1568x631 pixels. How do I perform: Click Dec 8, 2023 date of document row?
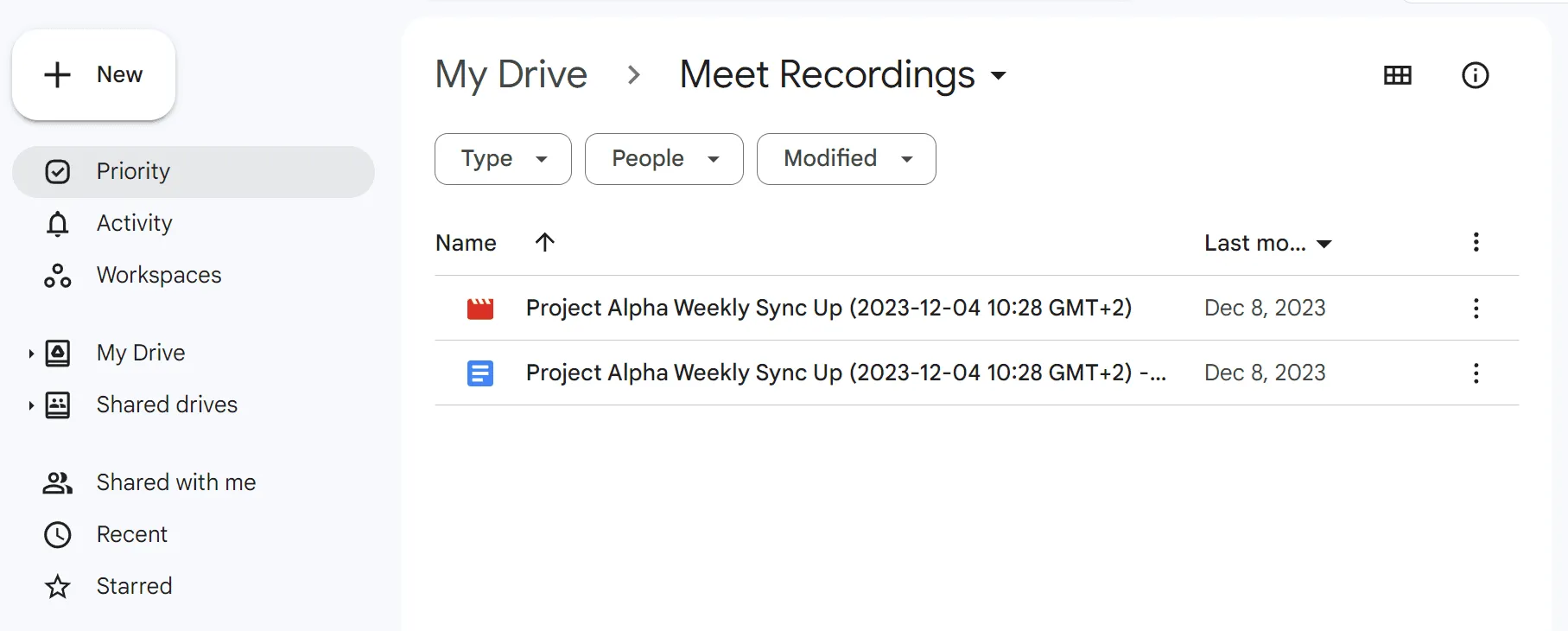point(1265,373)
